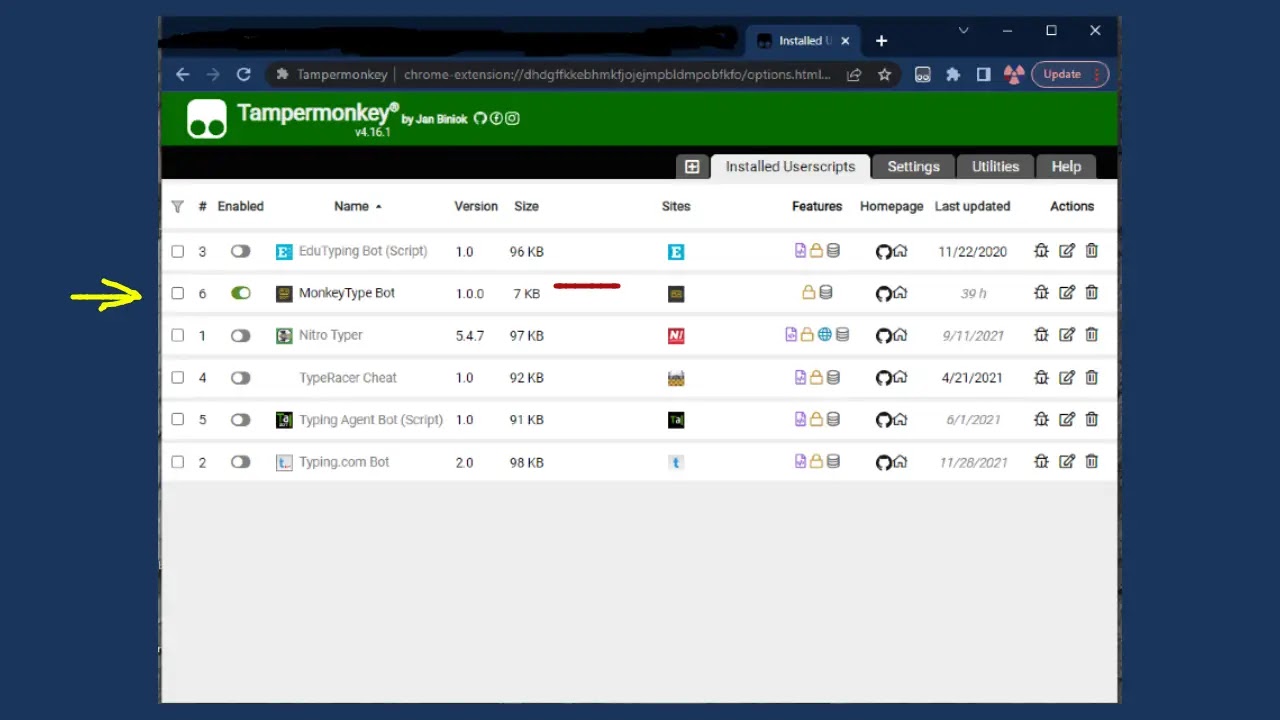Select the TypeRacer Cheat row checkbox
1280x720 pixels.
177,377
